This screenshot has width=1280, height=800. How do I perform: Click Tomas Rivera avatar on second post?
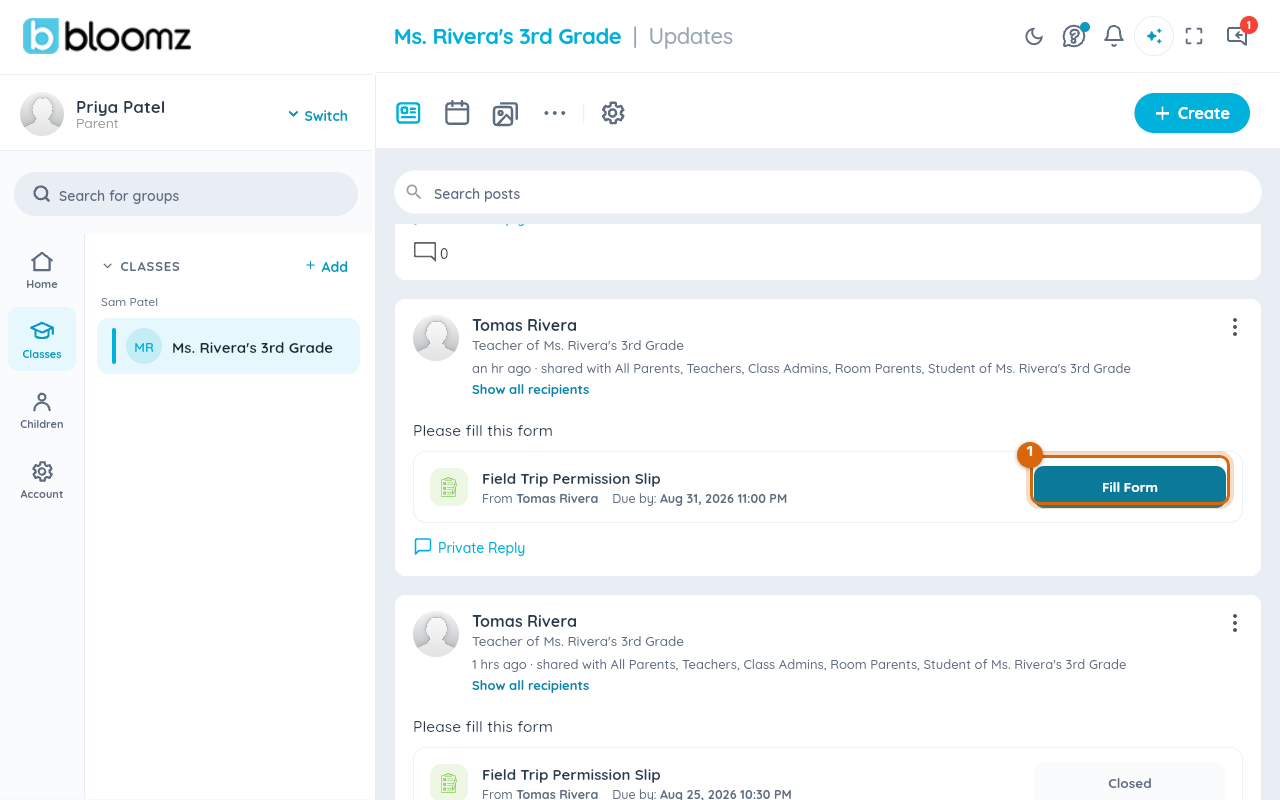[436, 634]
